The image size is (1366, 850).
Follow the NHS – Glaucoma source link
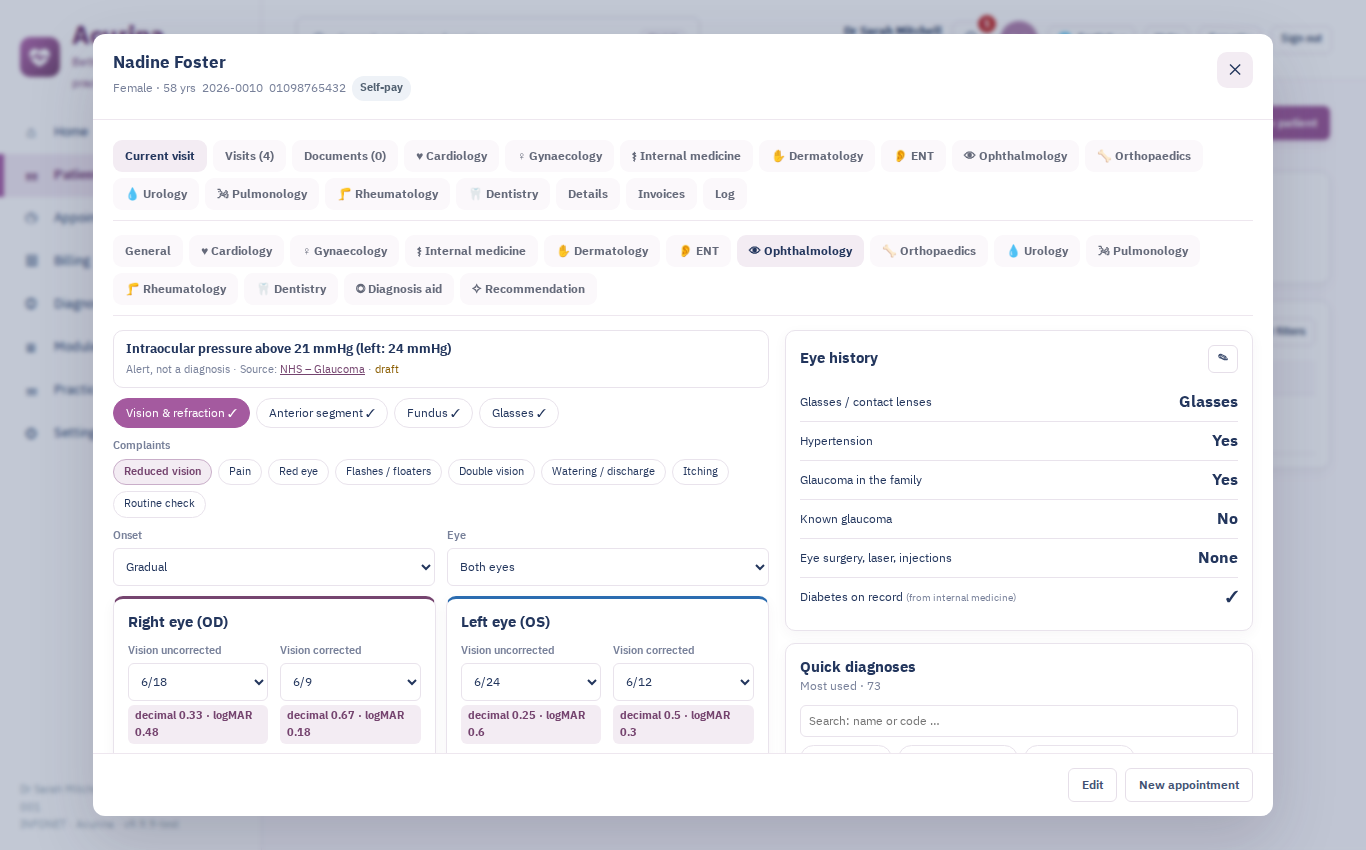tap(322, 369)
